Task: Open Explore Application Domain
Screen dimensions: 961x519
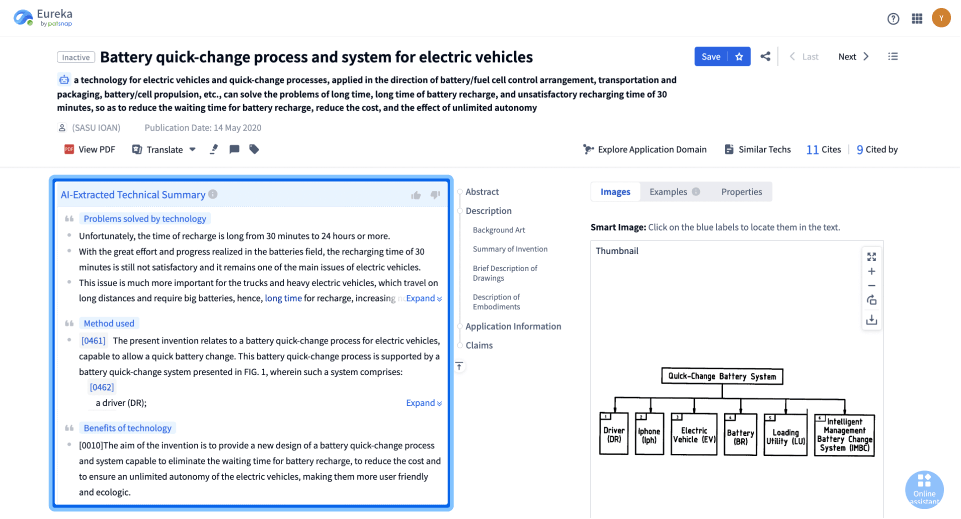Action: point(645,150)
